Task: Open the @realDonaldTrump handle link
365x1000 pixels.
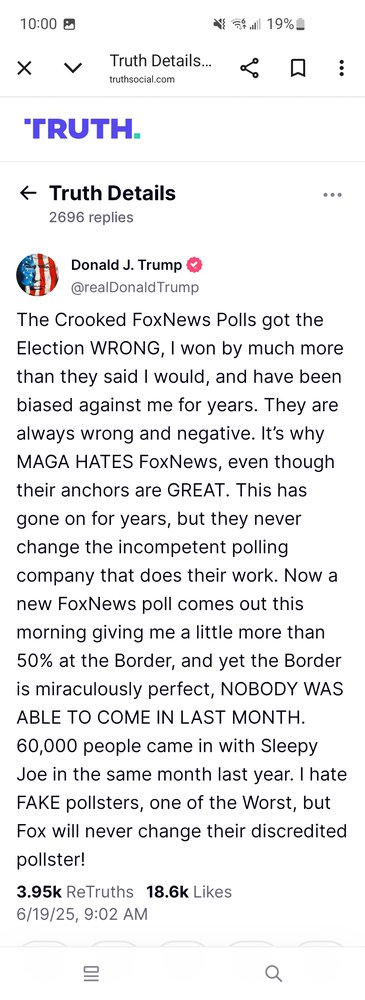Action: tap(135, 287)
